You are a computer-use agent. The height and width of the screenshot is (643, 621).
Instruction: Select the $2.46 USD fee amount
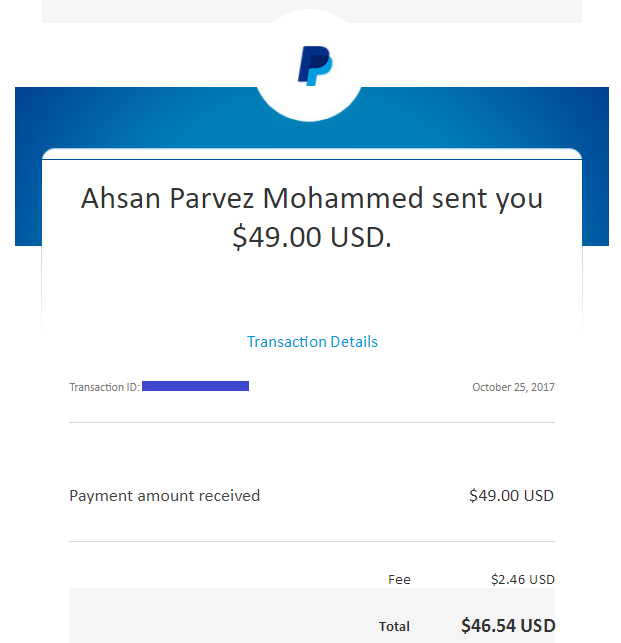522,579
